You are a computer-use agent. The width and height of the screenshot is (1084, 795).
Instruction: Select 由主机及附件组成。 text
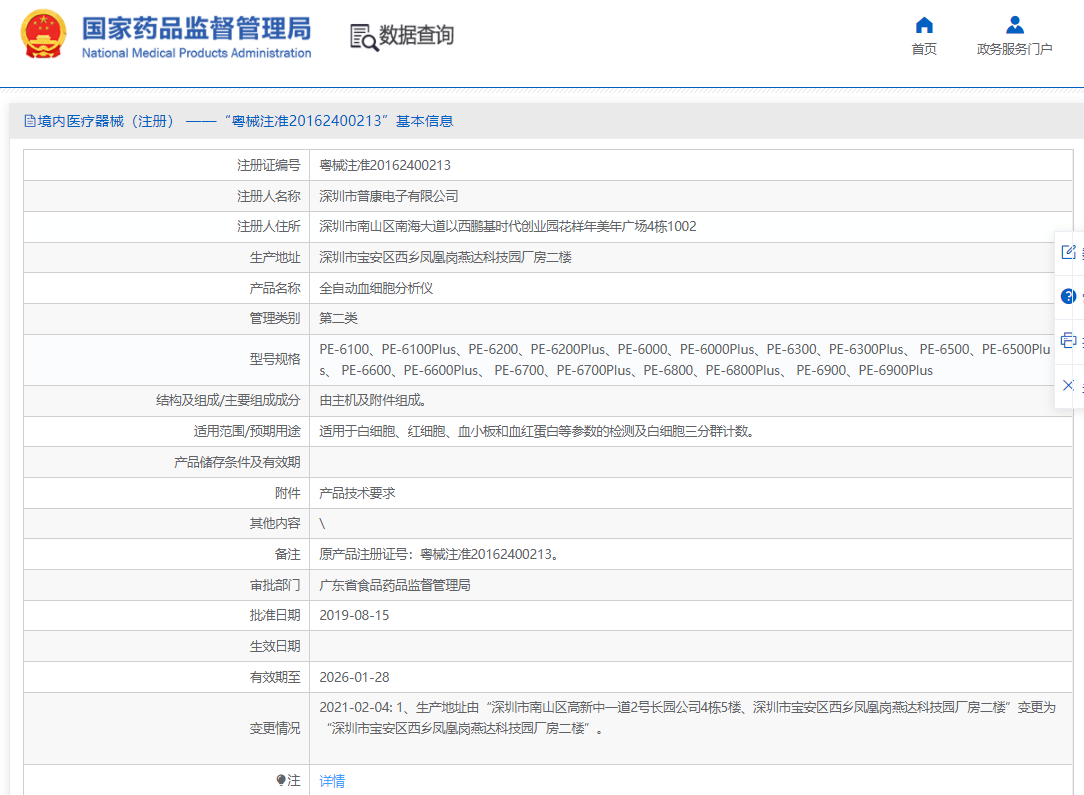coord(373,400)
